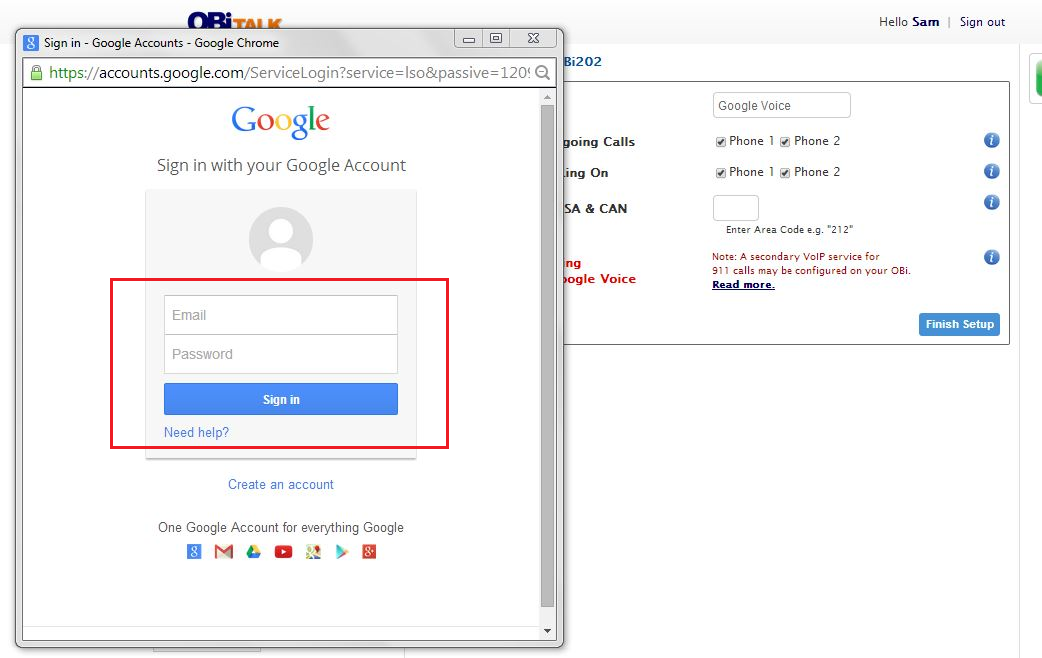Viewport: 1042px width, 658px height.
Task: Click the accounts.google.com address bar
Action: click(x=289, y=72)
